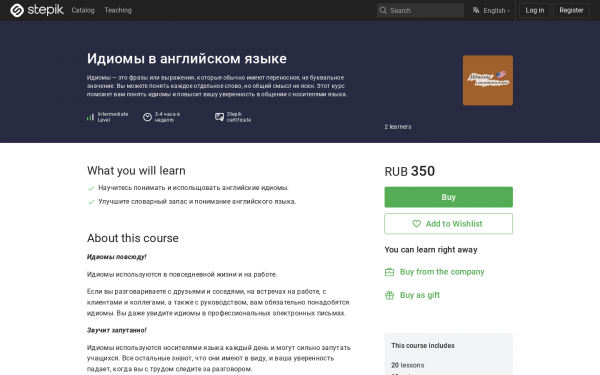Click the Log in button
Screen dimensions: 600x375
[535, 10]
